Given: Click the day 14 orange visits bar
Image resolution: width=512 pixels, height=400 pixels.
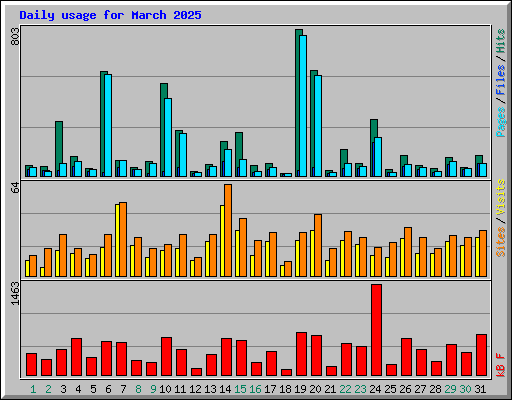Looking at the screenshot, I should 228,230.
